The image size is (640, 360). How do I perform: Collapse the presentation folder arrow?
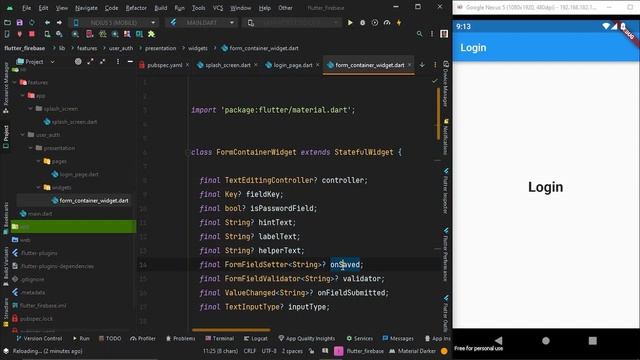tap(30, 148)
